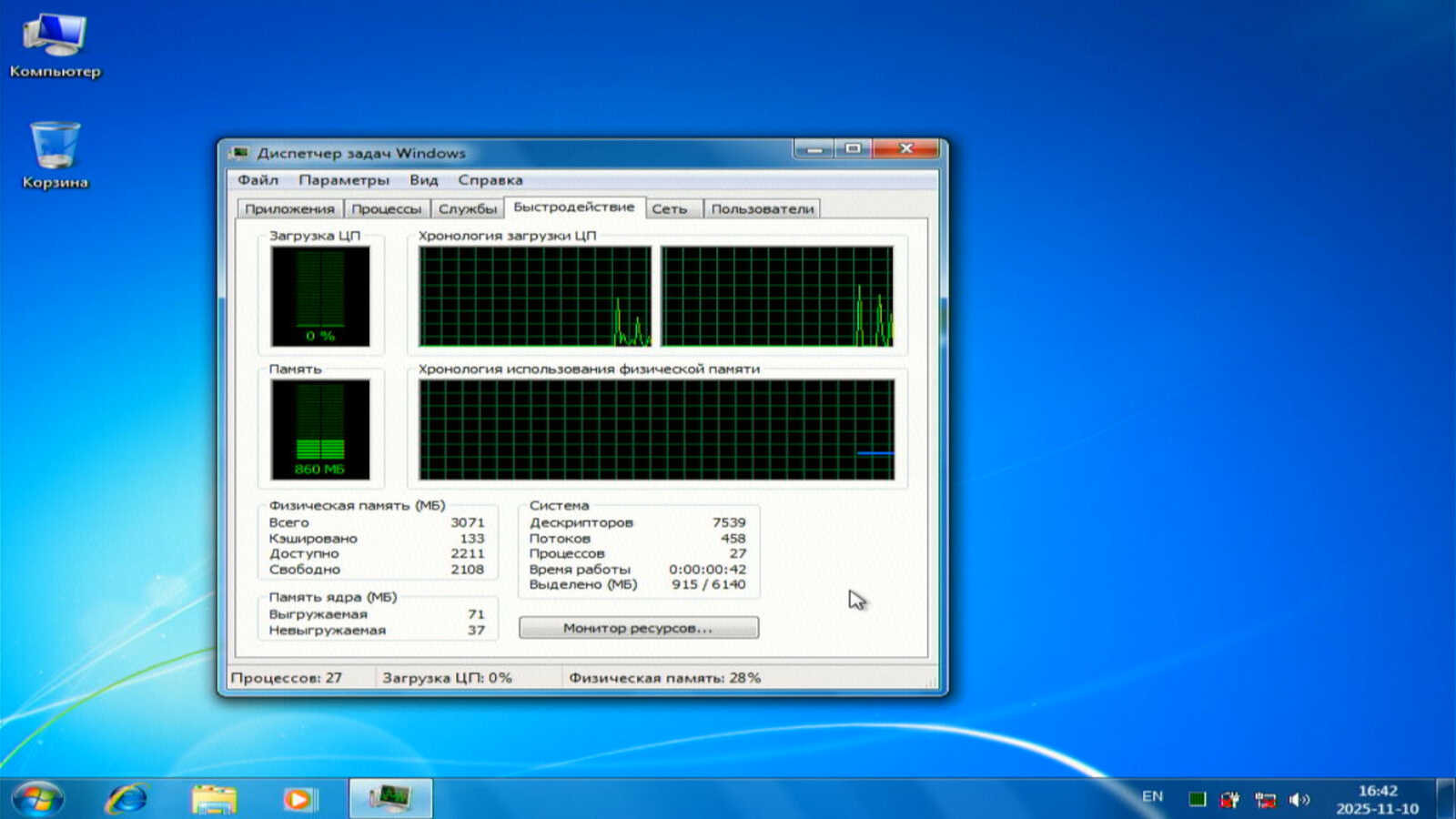The width and height of the screenshot is (1456, 819).
Task: Click the Потоков value 458
Action: coord(733,538)
